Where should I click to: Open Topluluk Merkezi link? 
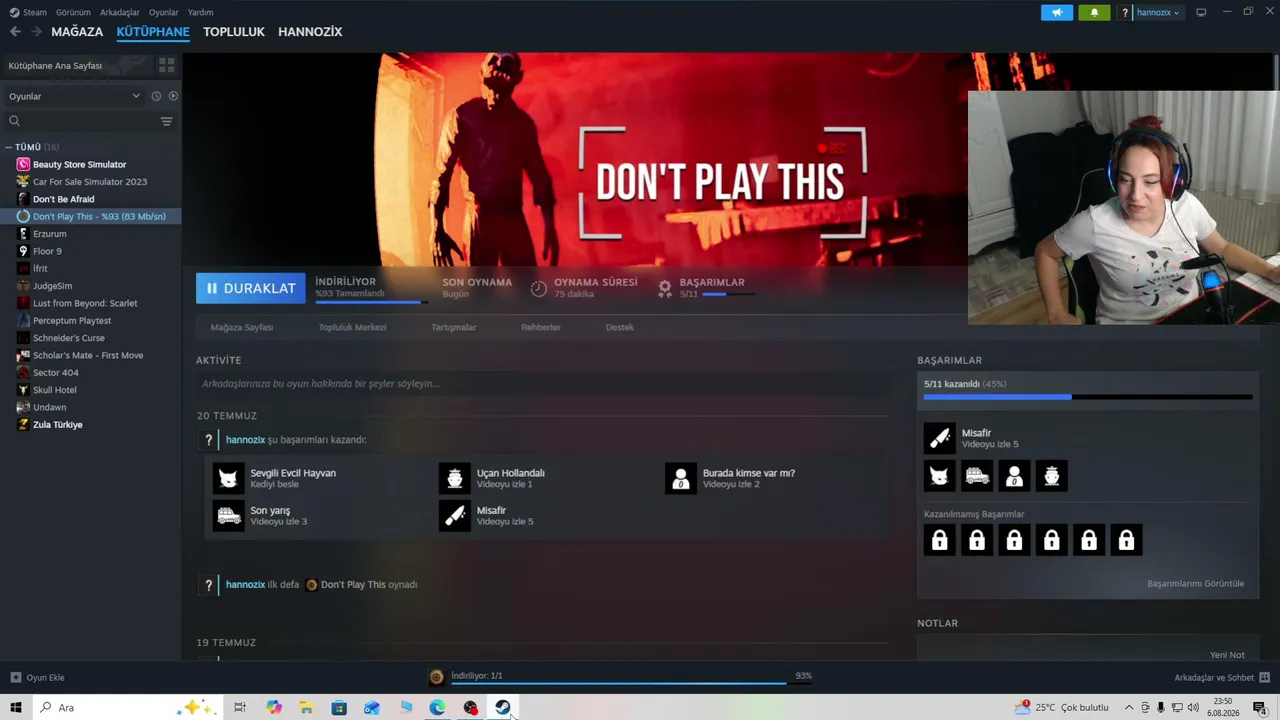(x=352, y=327)
